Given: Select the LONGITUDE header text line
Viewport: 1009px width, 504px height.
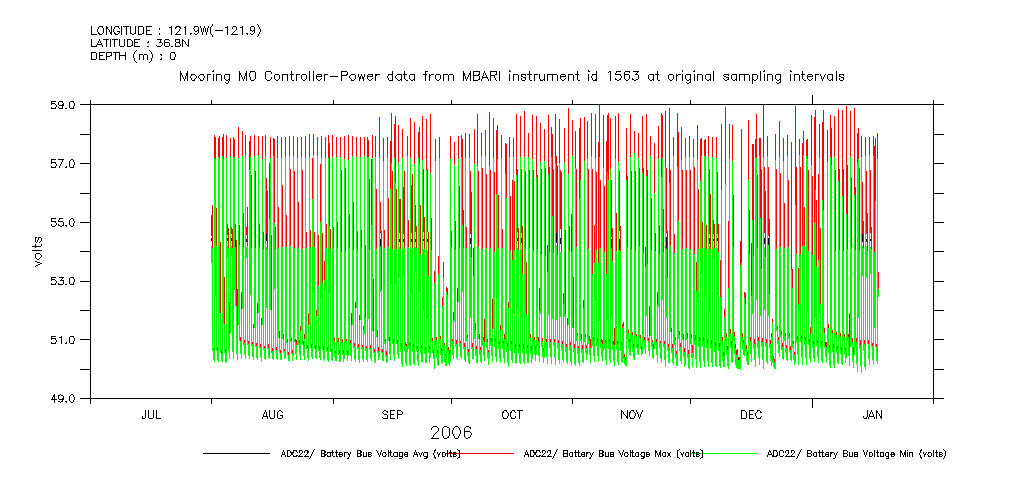Looking at the screenshot, I should (176, 31).
